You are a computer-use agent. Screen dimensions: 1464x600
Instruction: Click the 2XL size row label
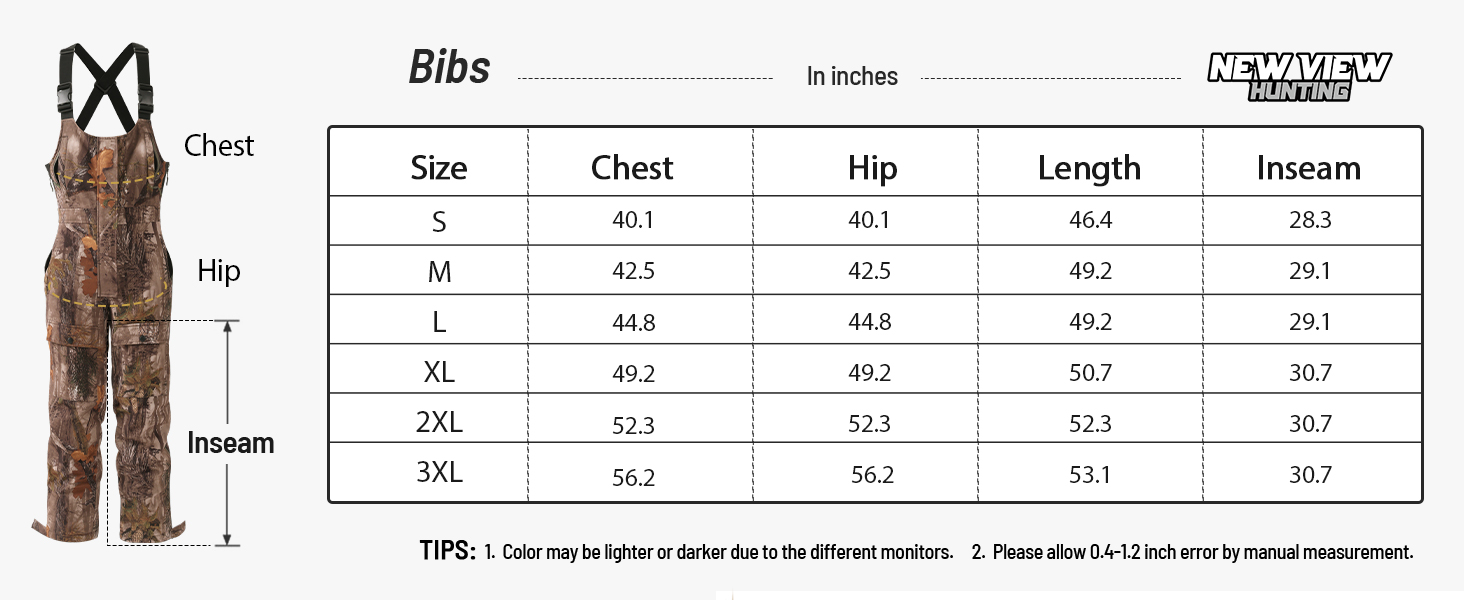pyautogui.click(x=439, y=423)
